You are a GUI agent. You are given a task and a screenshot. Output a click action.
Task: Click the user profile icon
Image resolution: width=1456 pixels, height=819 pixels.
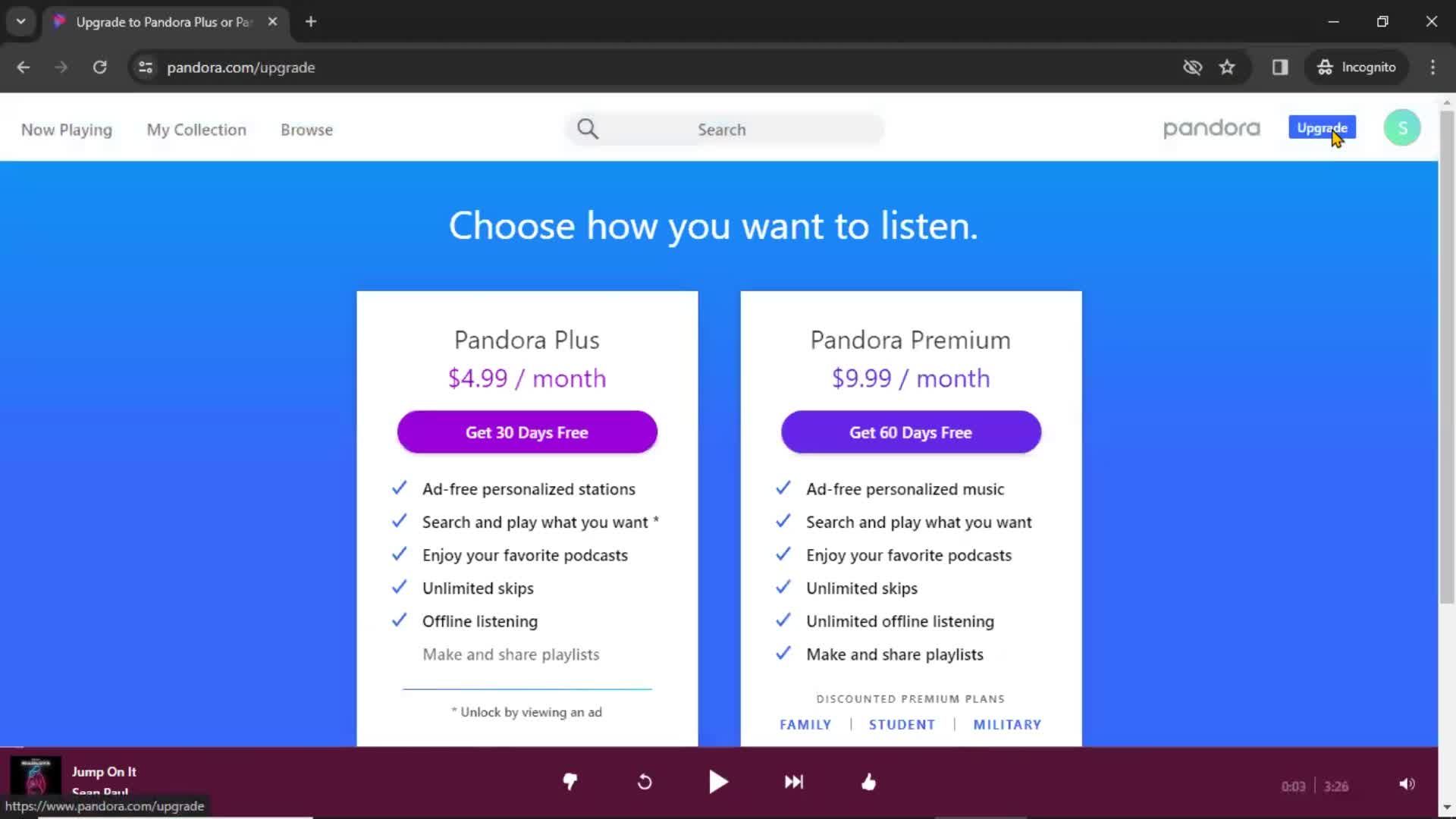point(1402,127)
